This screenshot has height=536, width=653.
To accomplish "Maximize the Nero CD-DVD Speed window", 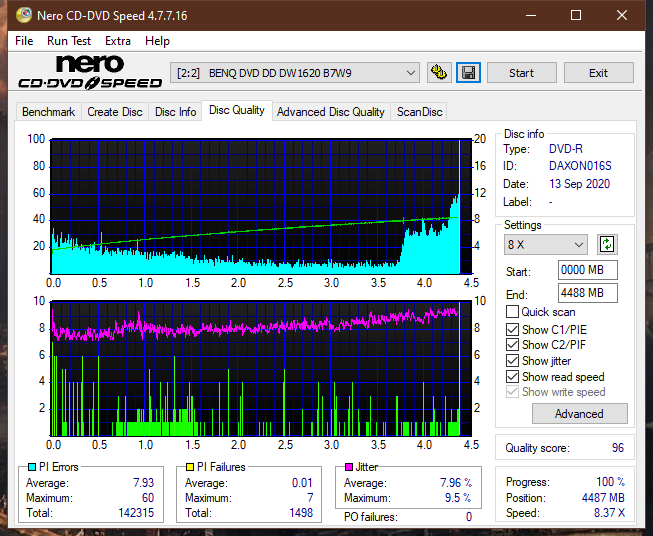I will point(576,15).
